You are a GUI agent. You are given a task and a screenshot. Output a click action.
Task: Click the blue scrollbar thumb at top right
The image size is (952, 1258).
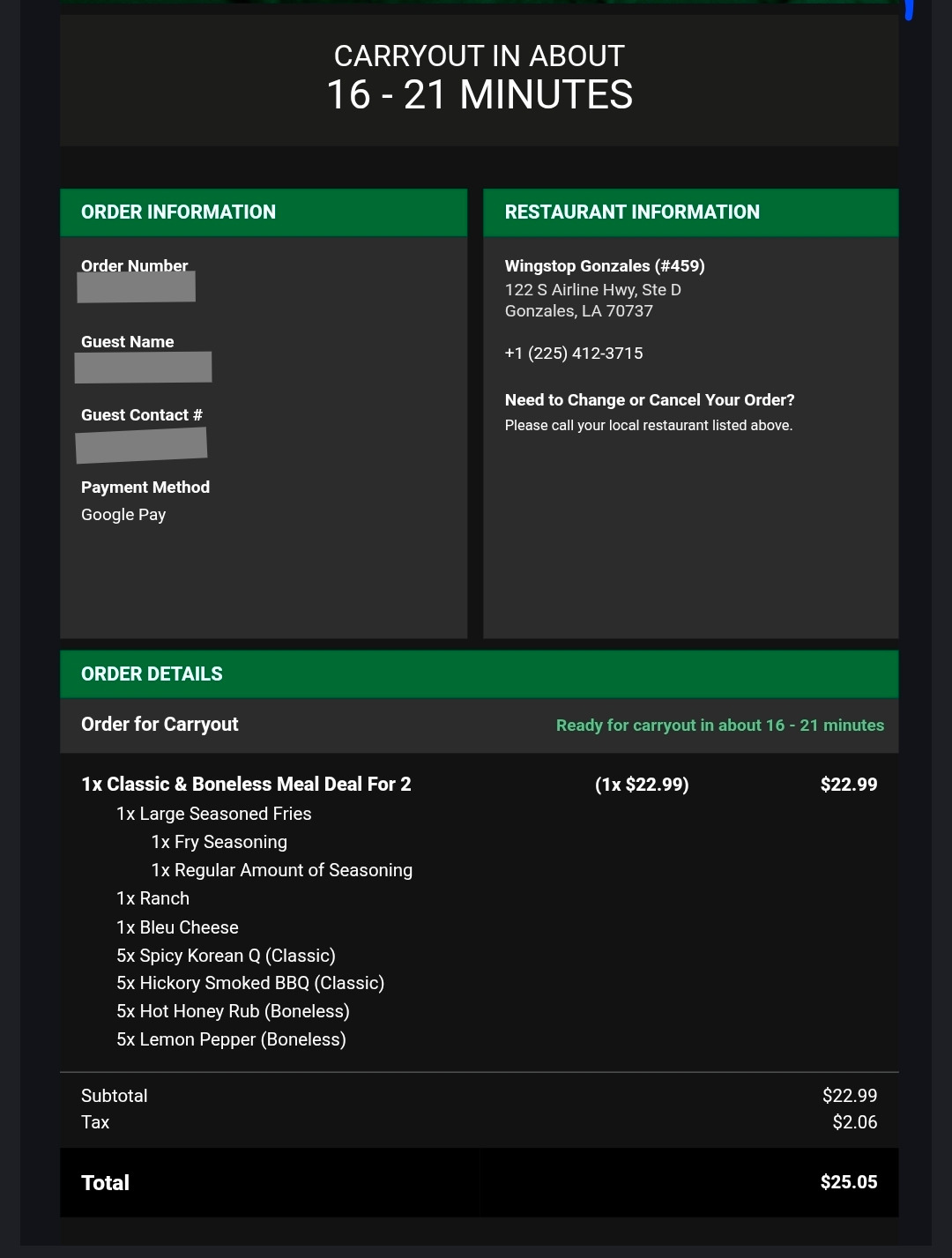909,9
